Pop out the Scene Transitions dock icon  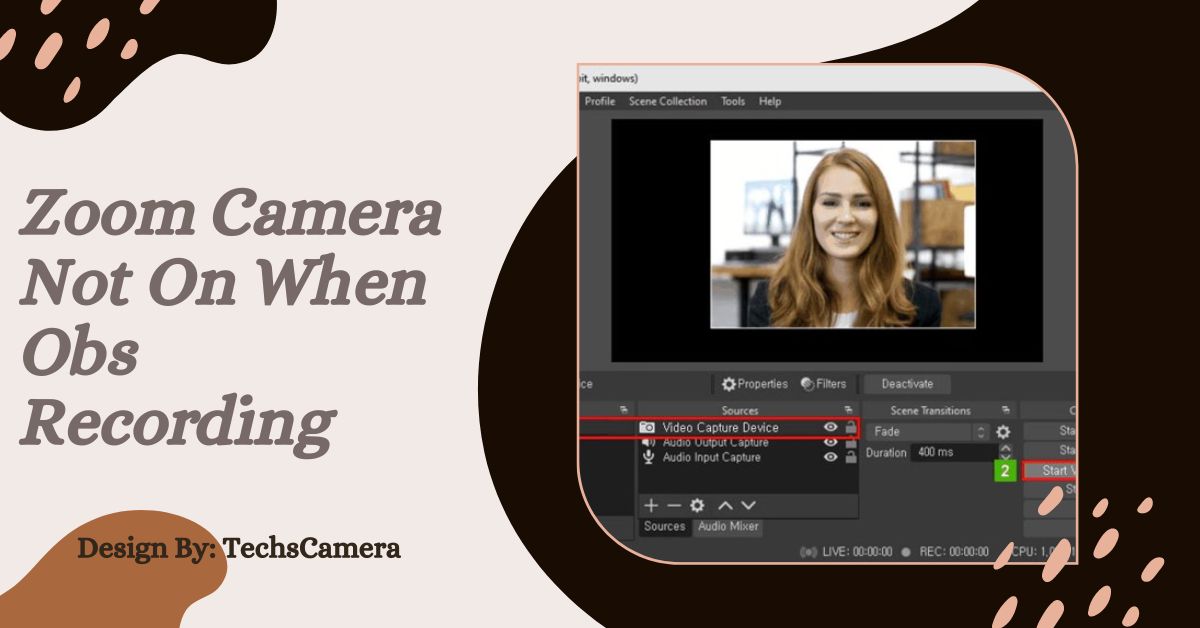(x=1005, y=410)
